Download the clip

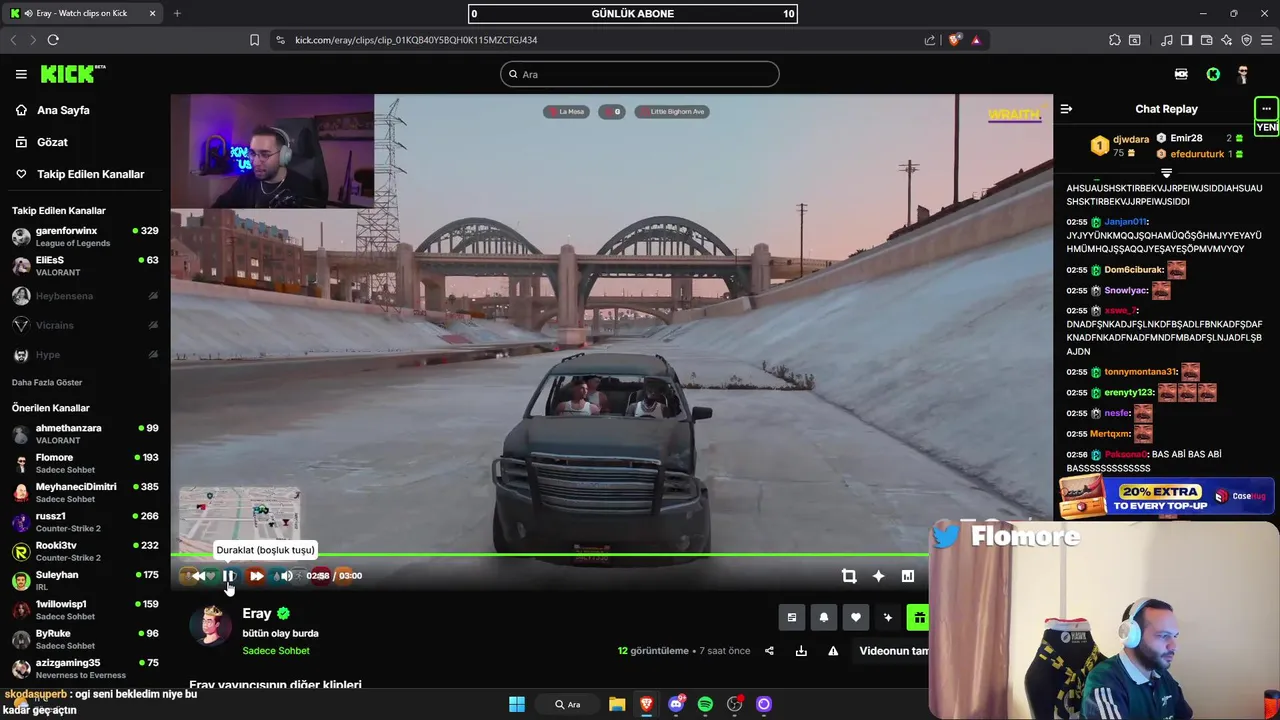pyautogui.click(x=801, y=651)
